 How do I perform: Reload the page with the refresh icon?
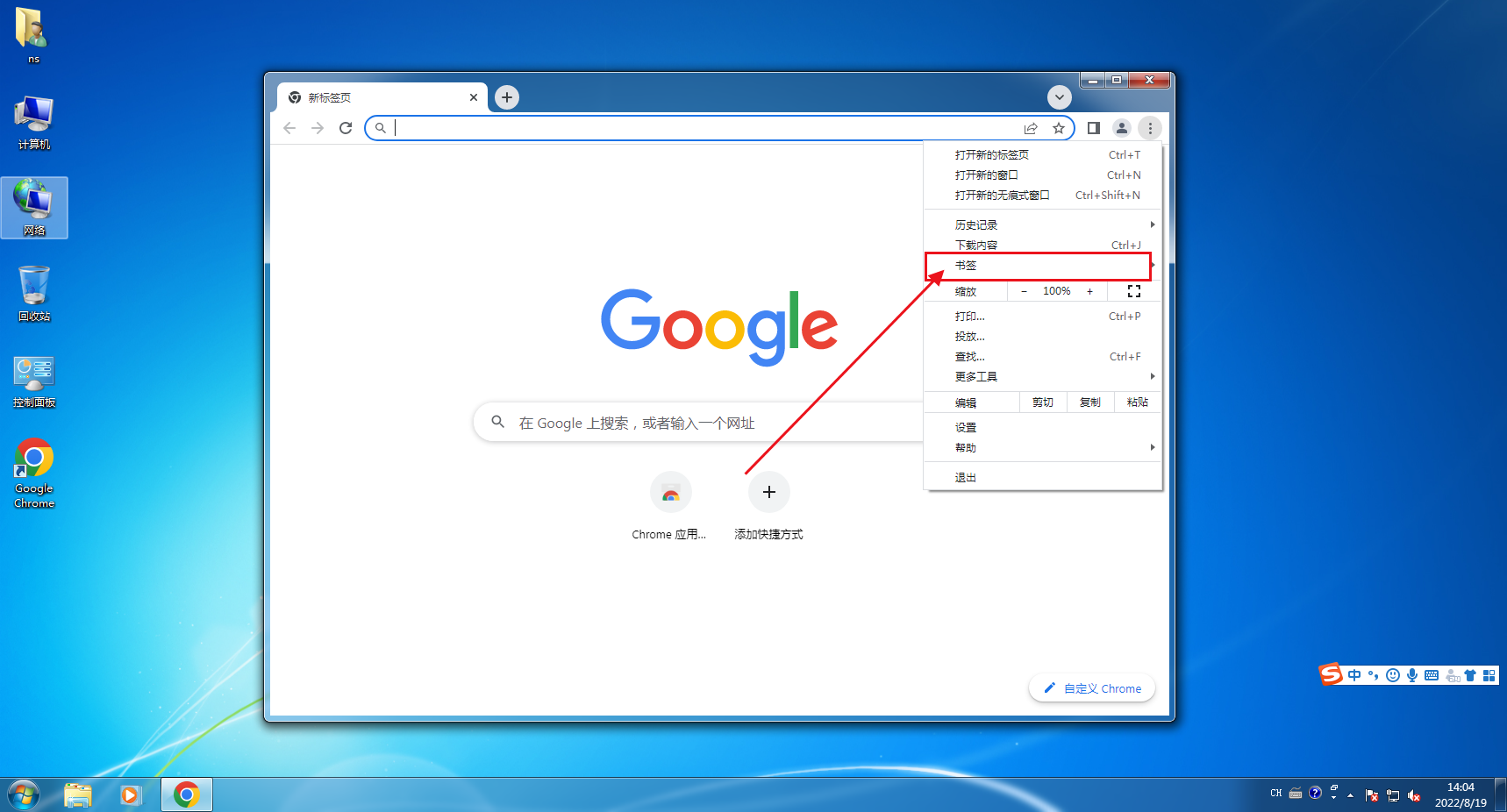[346, 128]
